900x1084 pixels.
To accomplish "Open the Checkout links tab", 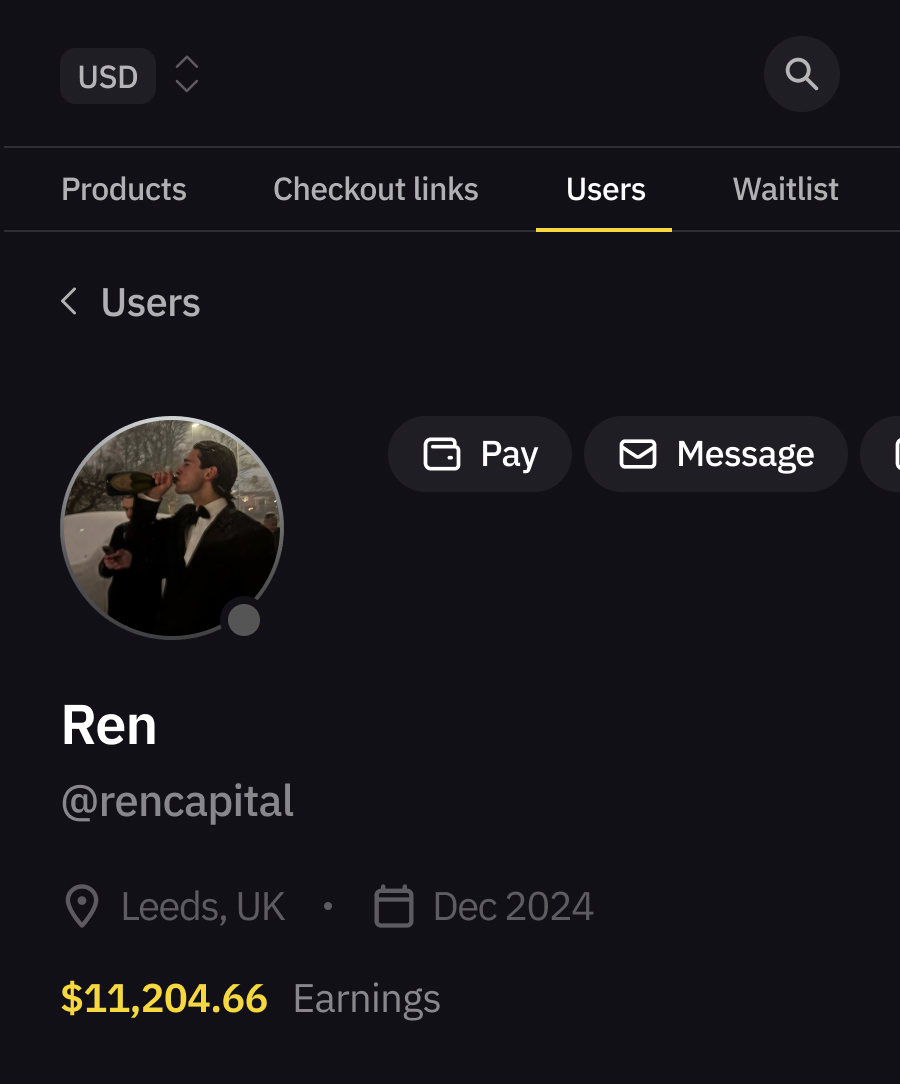I will coord(376,189).
